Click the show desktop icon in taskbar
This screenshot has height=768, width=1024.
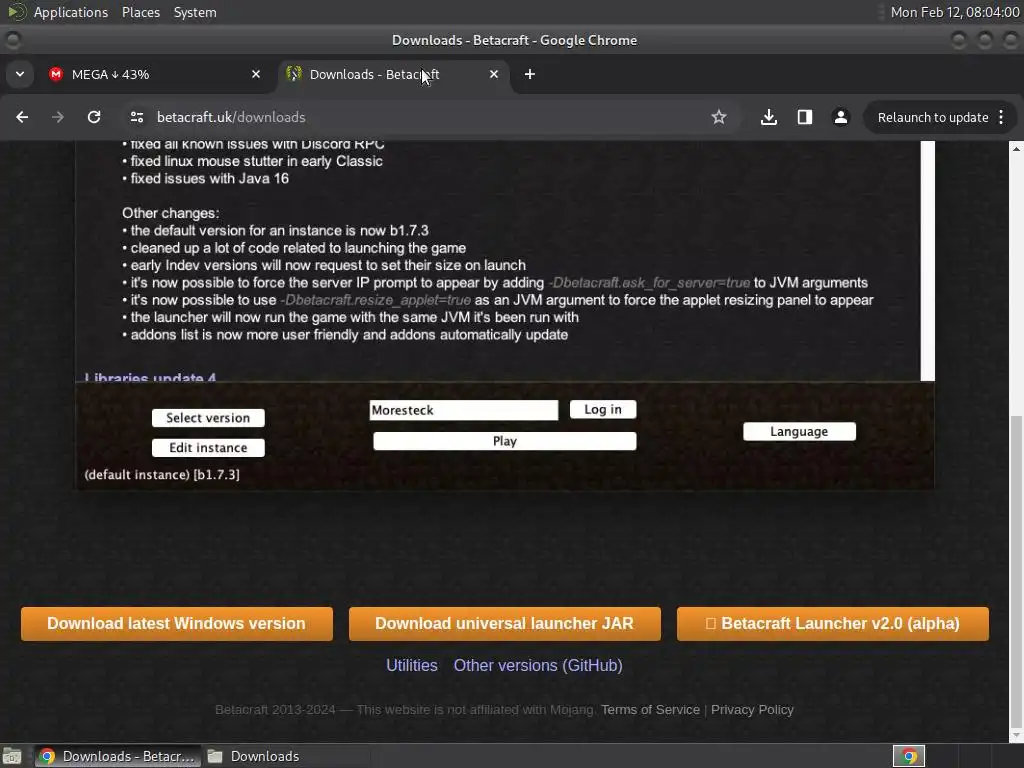point(12,756)
